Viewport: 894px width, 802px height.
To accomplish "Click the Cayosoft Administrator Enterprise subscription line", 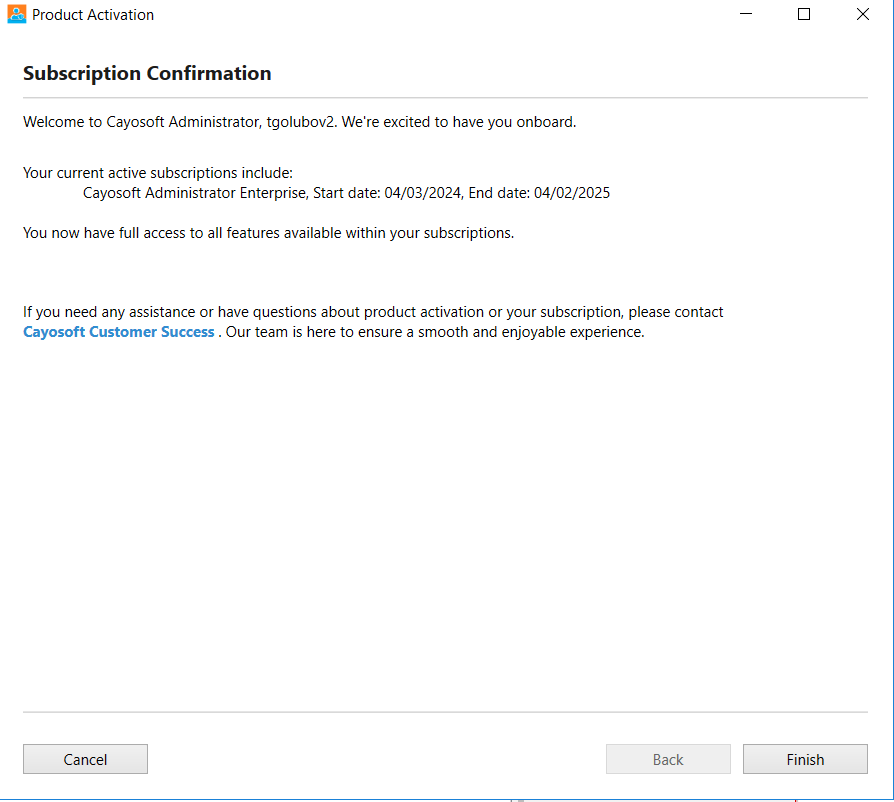I will [x=346, y=193].
